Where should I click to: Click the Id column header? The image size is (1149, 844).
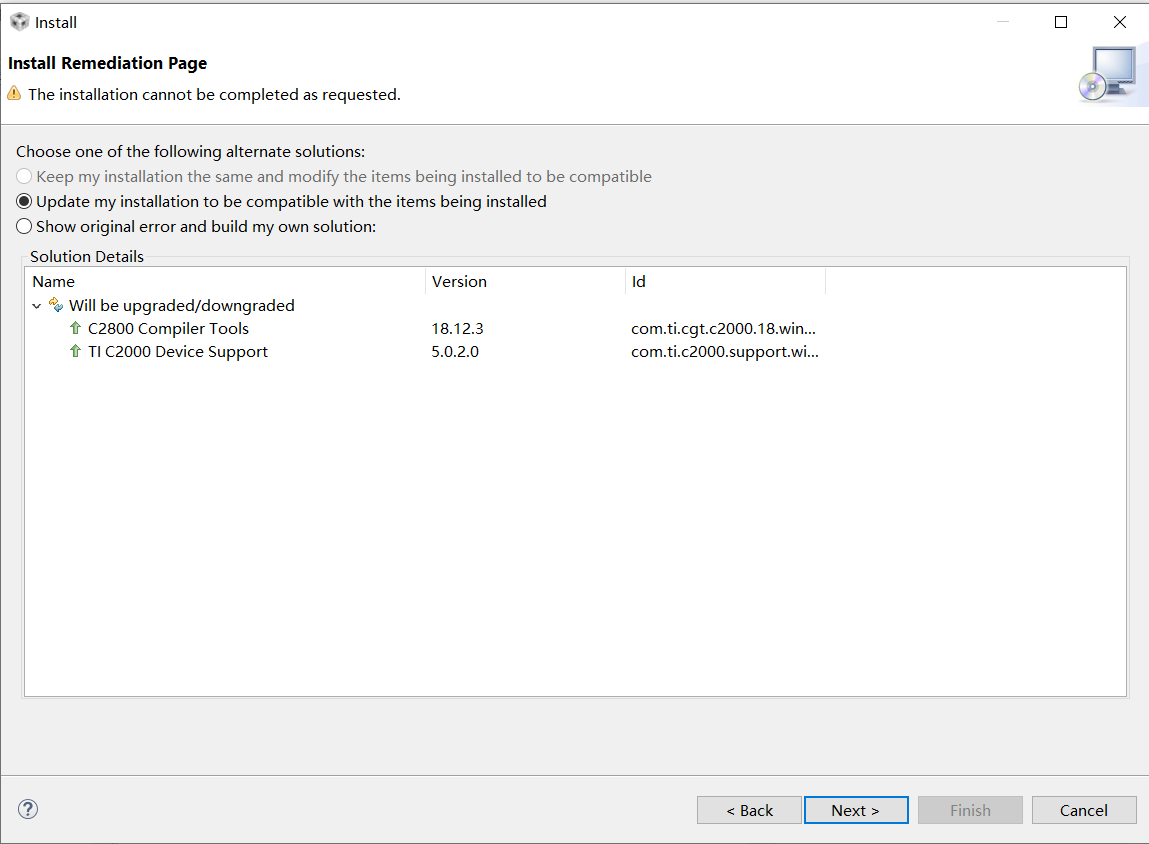[639, 281]
